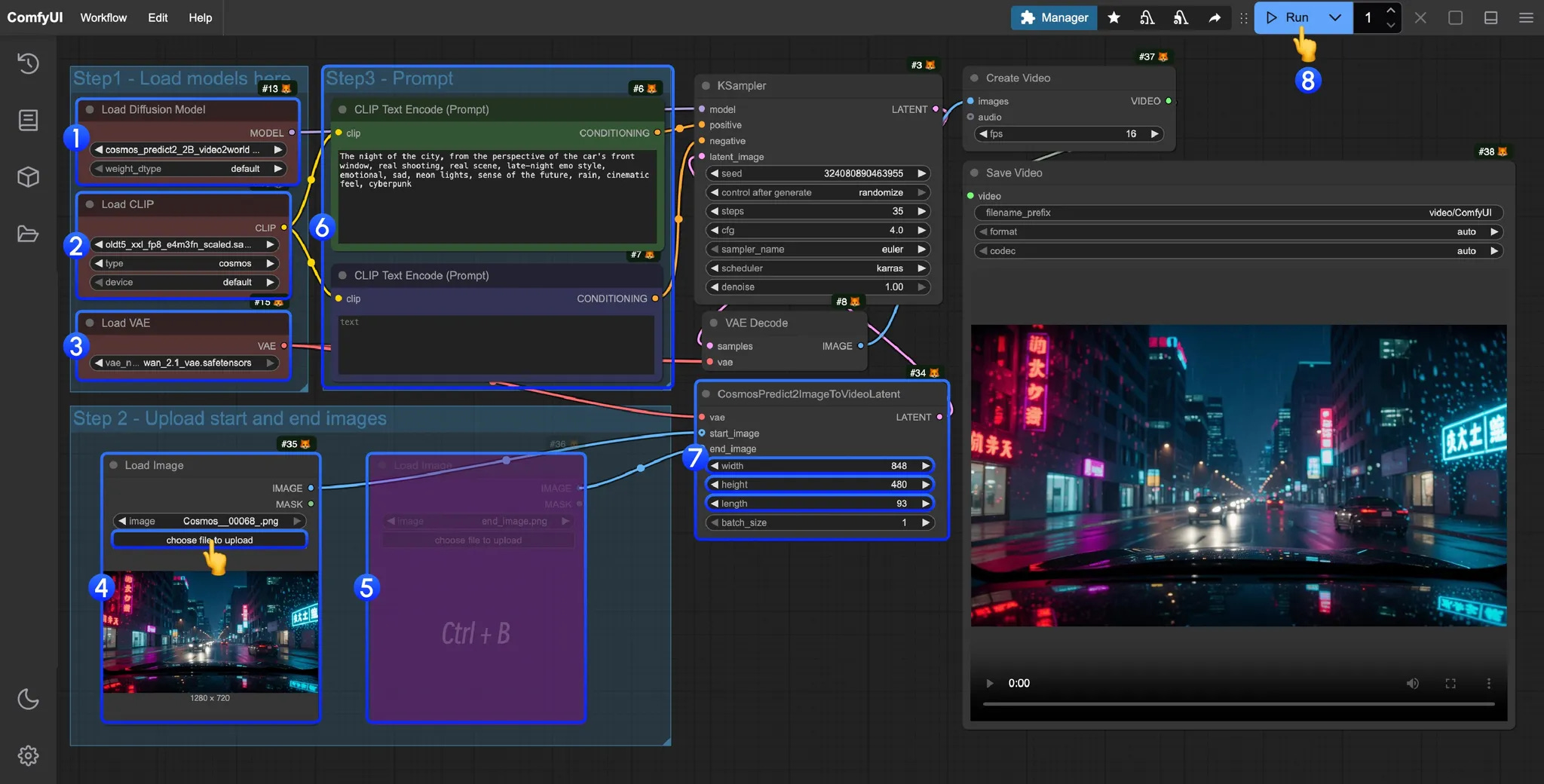Click the positive prompt text area
This screenshot has width=1544, height=784.
pos(498,196)
